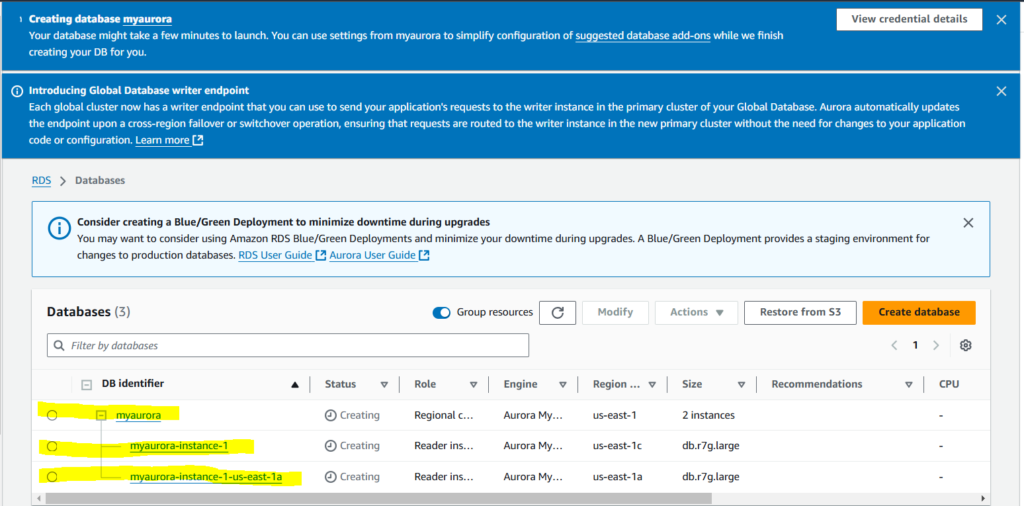Select radio button for myaurora-instance-1

coord(52,446)
